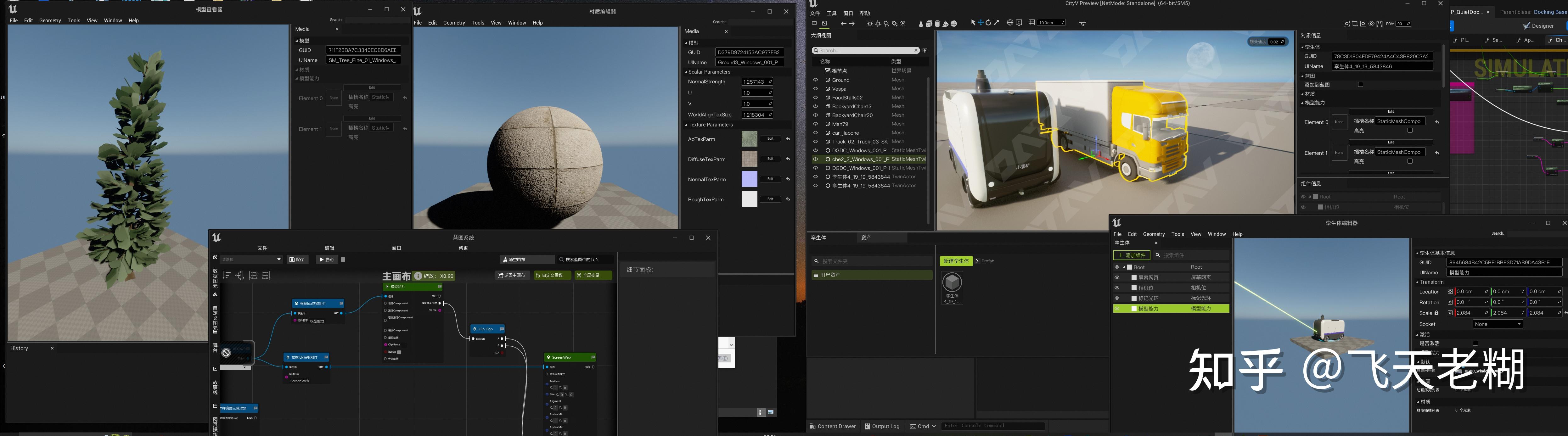Open the Socket None dropdown
This screenshot has height=436, width=1568.
1498,324
